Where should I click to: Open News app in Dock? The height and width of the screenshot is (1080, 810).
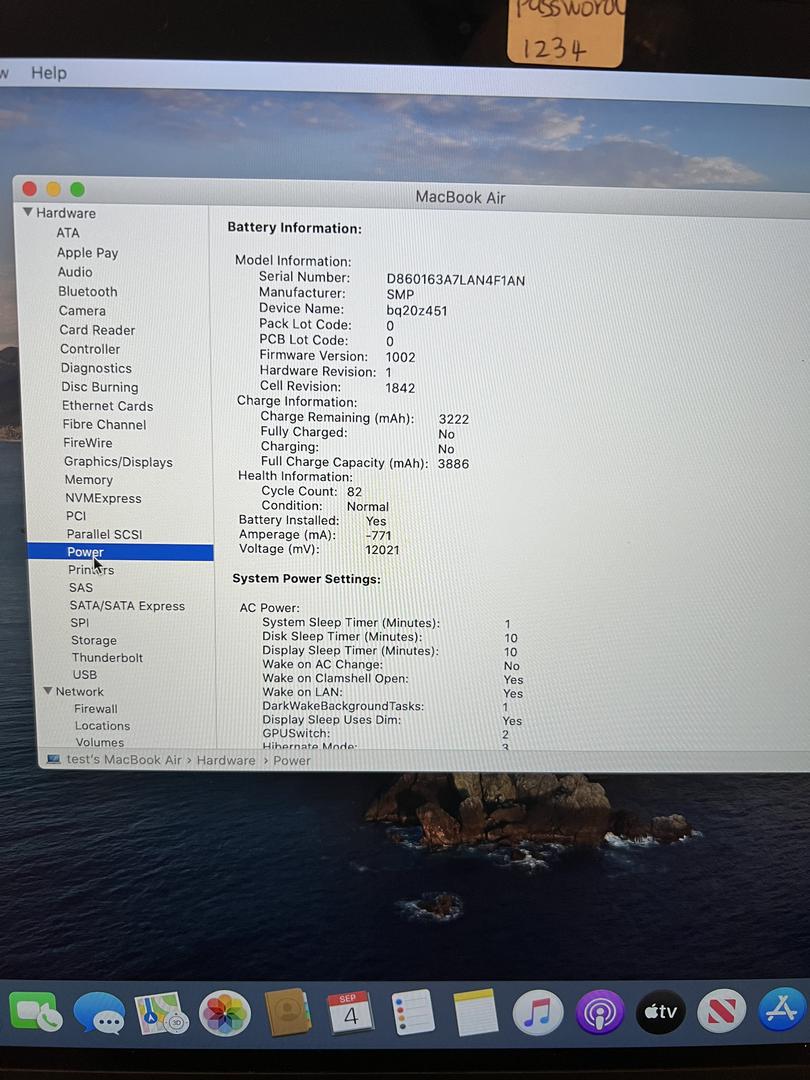721,1011
